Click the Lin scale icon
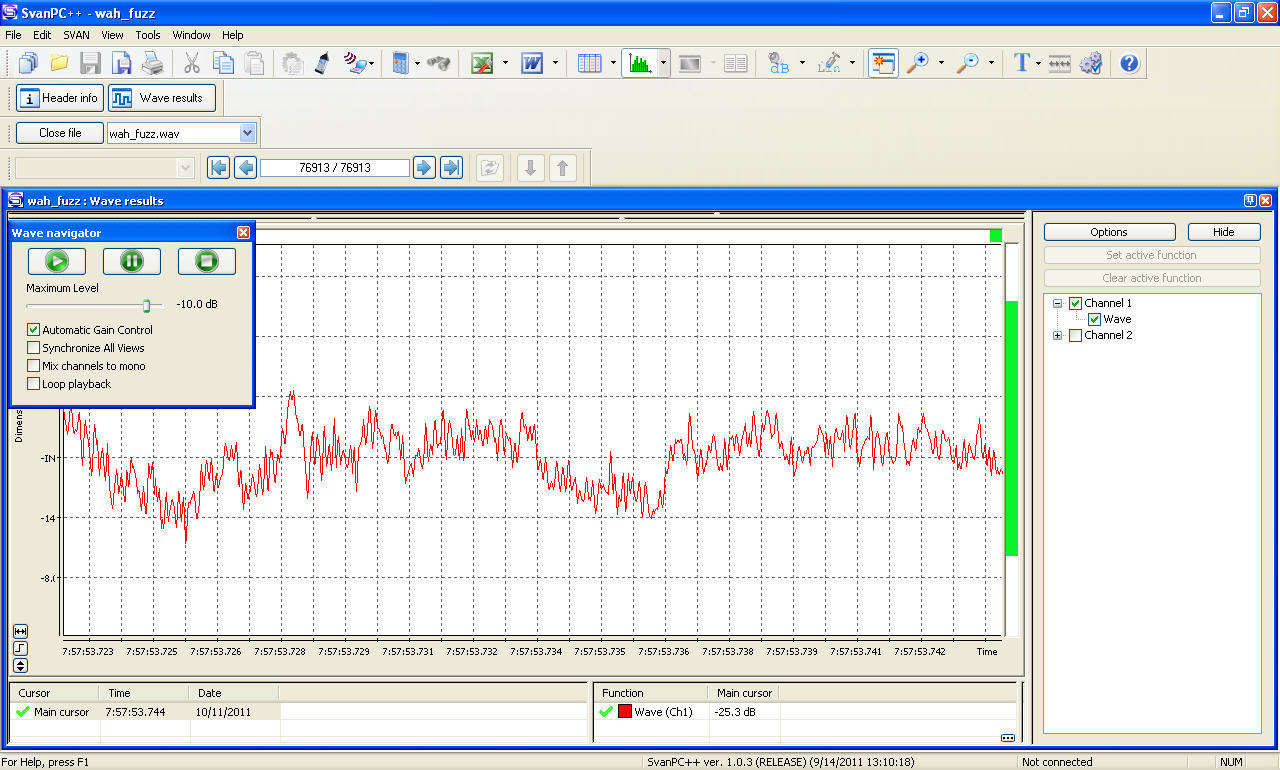The image size is (1280, 770). coord(829,63)
